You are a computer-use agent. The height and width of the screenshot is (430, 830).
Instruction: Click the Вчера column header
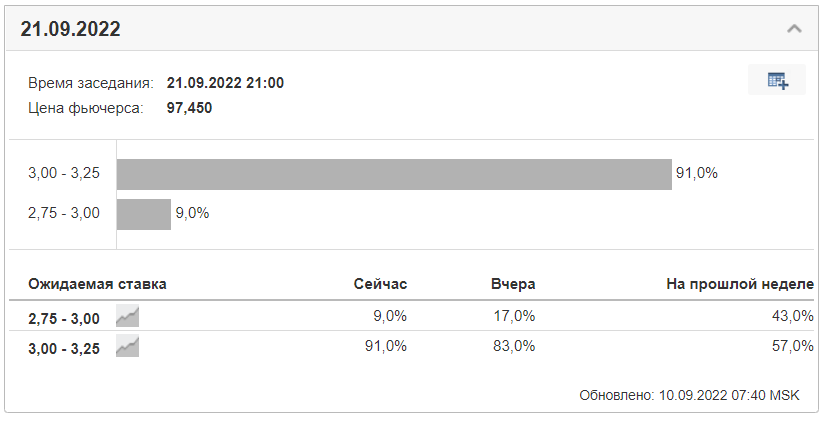pos(513,284)
